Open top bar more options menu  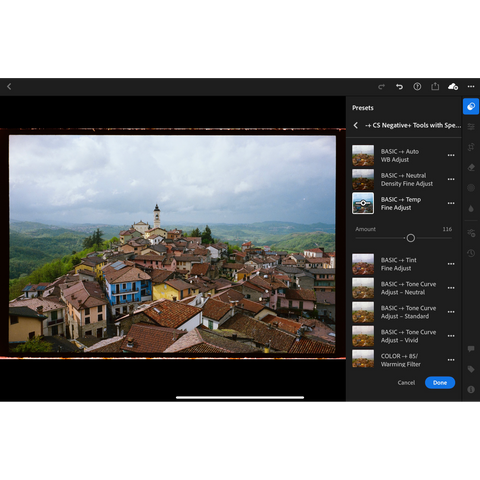(471, 87)
